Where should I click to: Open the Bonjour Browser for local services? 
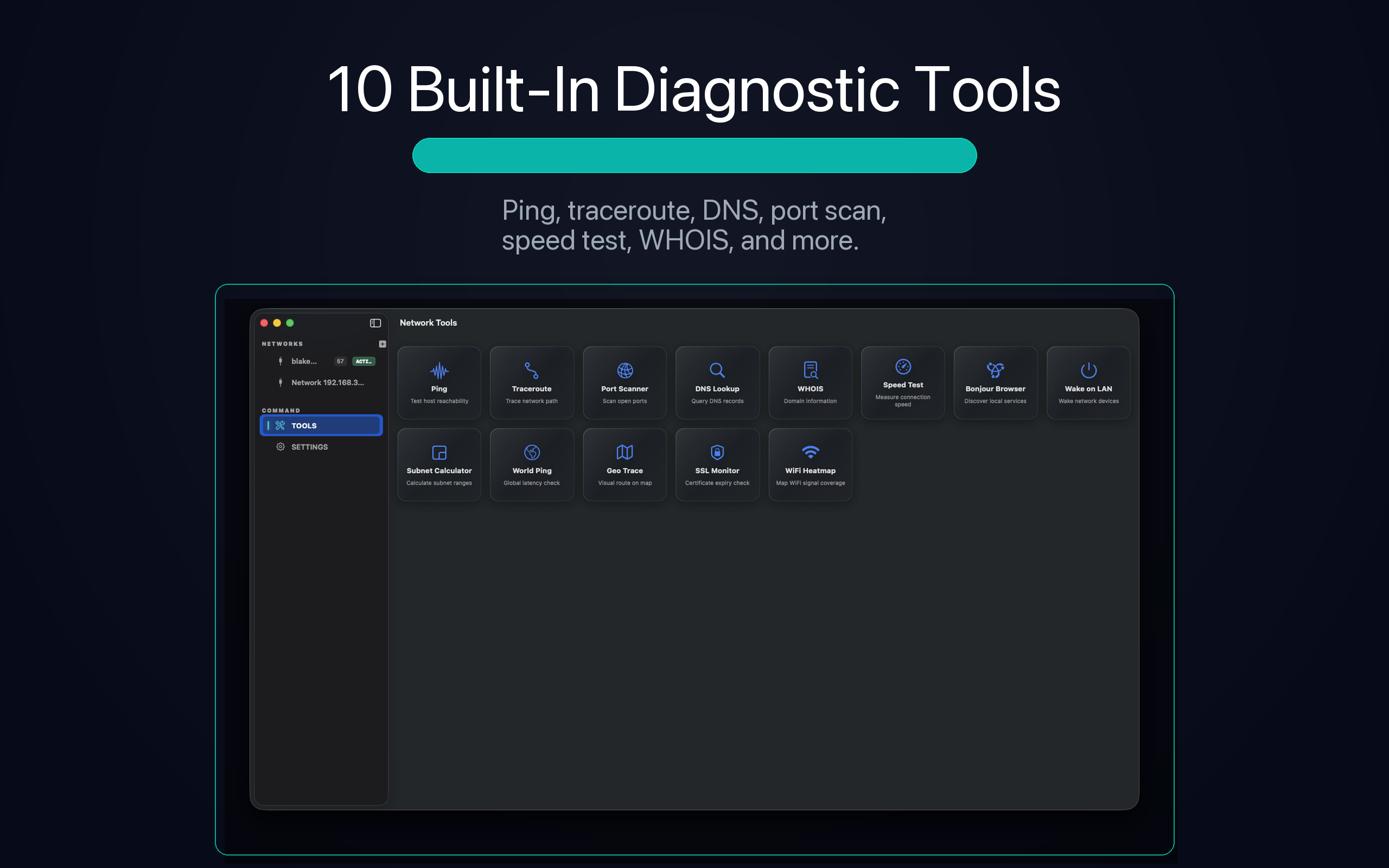click(x=995, y=382)
